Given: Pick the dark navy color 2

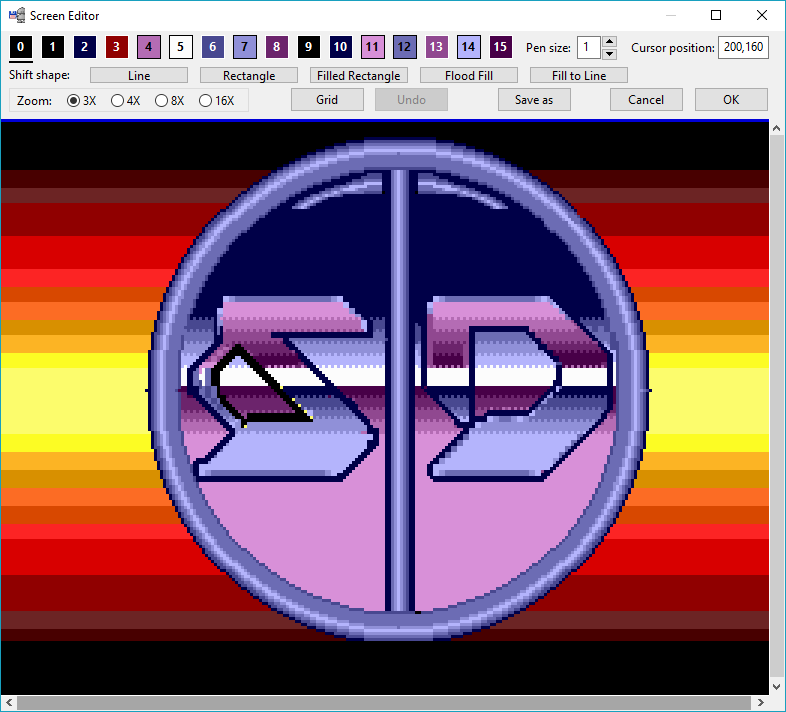Looking at the screenshot, I should (85, 47).
